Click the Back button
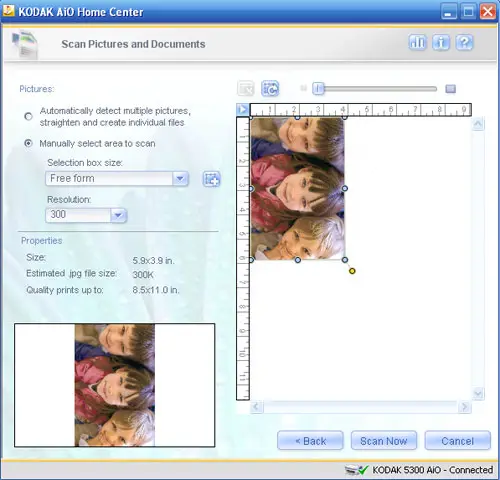Viewport: 500px width, 480px height. tap(310, 441)
